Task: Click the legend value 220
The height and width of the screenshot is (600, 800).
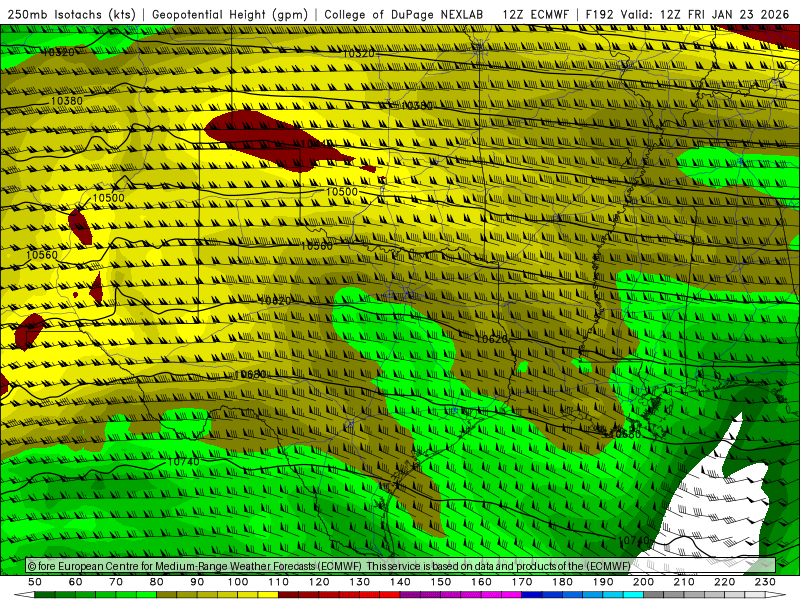Action: point(724,582)
